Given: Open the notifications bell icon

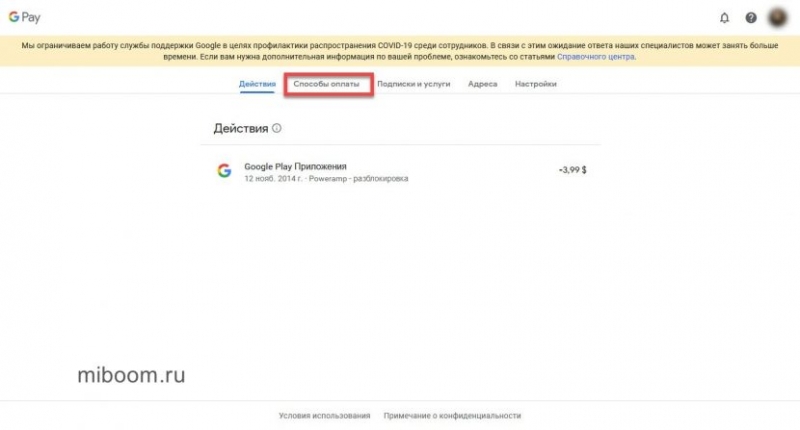Looking at the screenshot, I should (724, 18).
